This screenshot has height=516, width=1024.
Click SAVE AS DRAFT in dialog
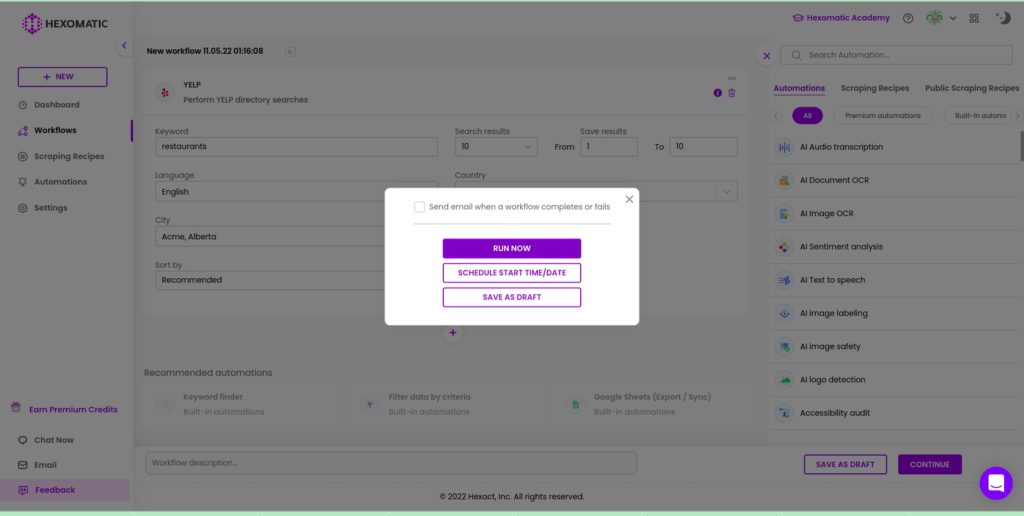[512, 297]
